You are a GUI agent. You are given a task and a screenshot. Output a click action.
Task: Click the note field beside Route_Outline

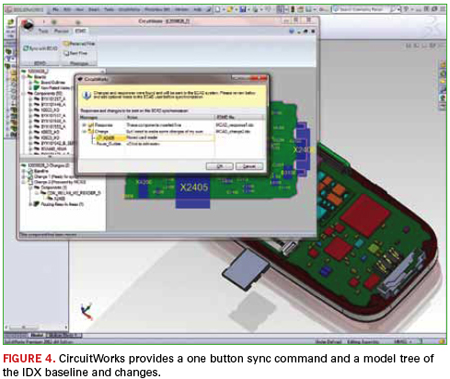coord(170,144)
